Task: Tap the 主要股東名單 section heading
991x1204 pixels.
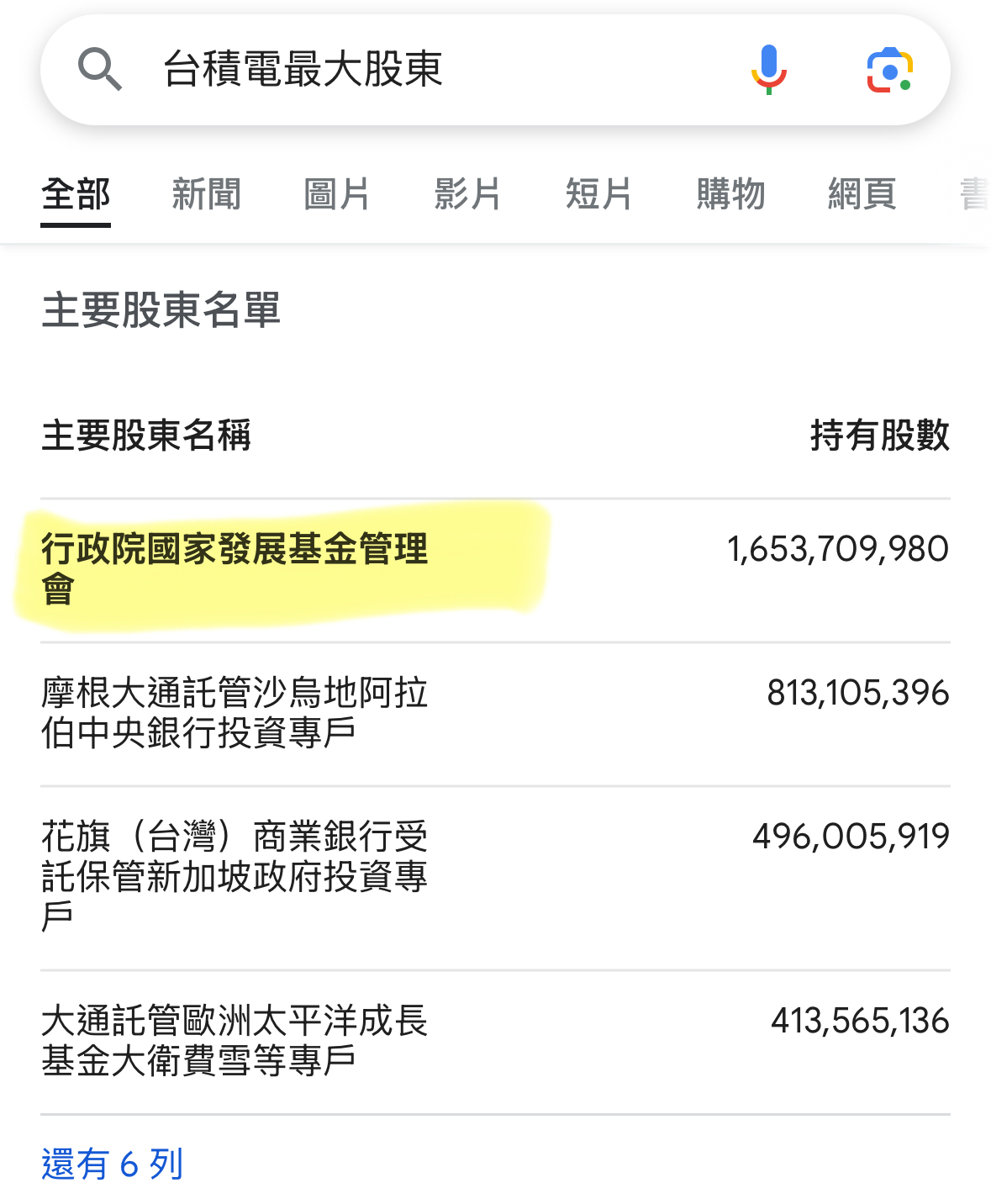Action: [x=161, y=309]
